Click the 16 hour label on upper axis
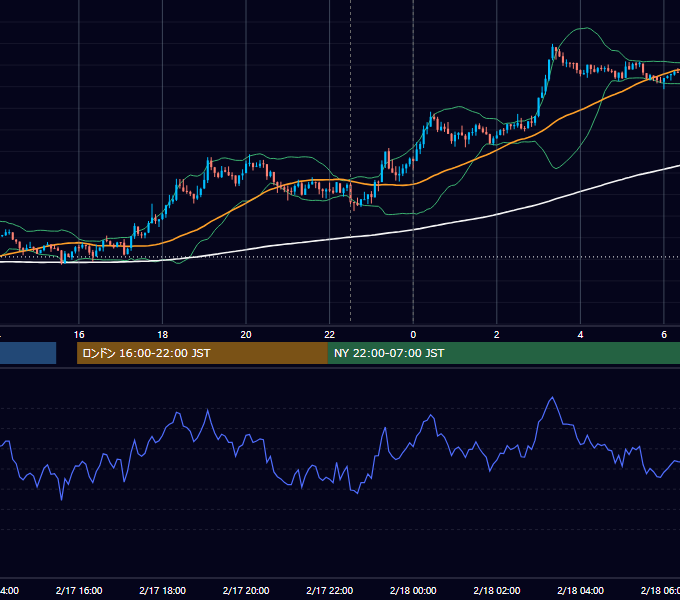680x600 pixels. click(x=79, y=335)
